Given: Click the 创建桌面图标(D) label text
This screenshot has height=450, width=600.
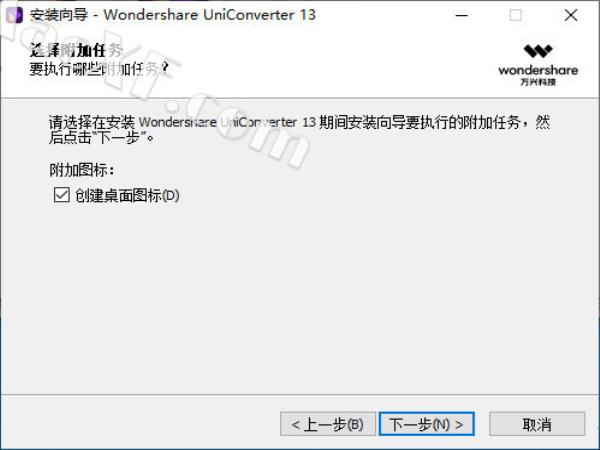Looking at the screenshot, I should click(x=127, y=196).
